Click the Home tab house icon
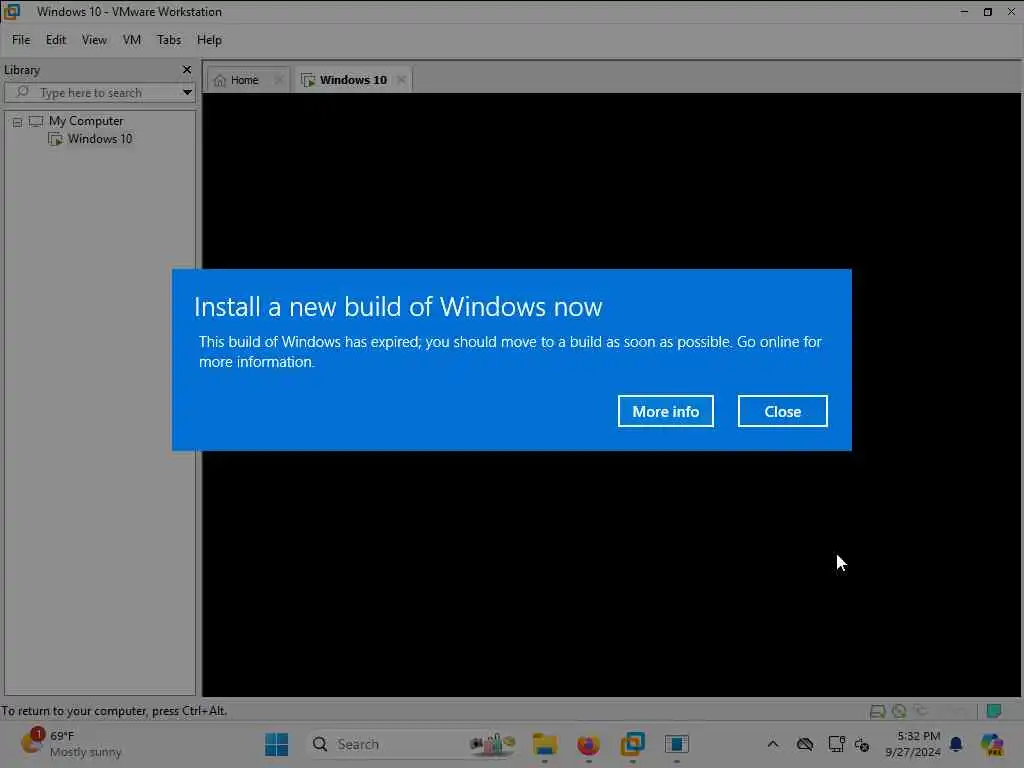 point(219,80)
